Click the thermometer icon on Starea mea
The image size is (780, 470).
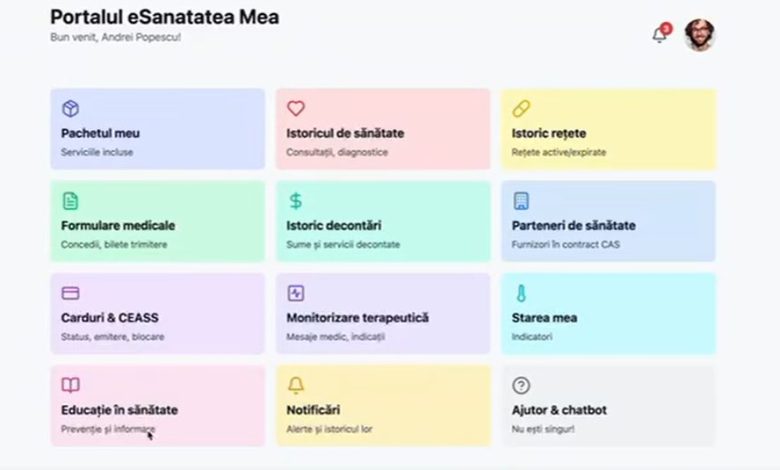point(521,293)
